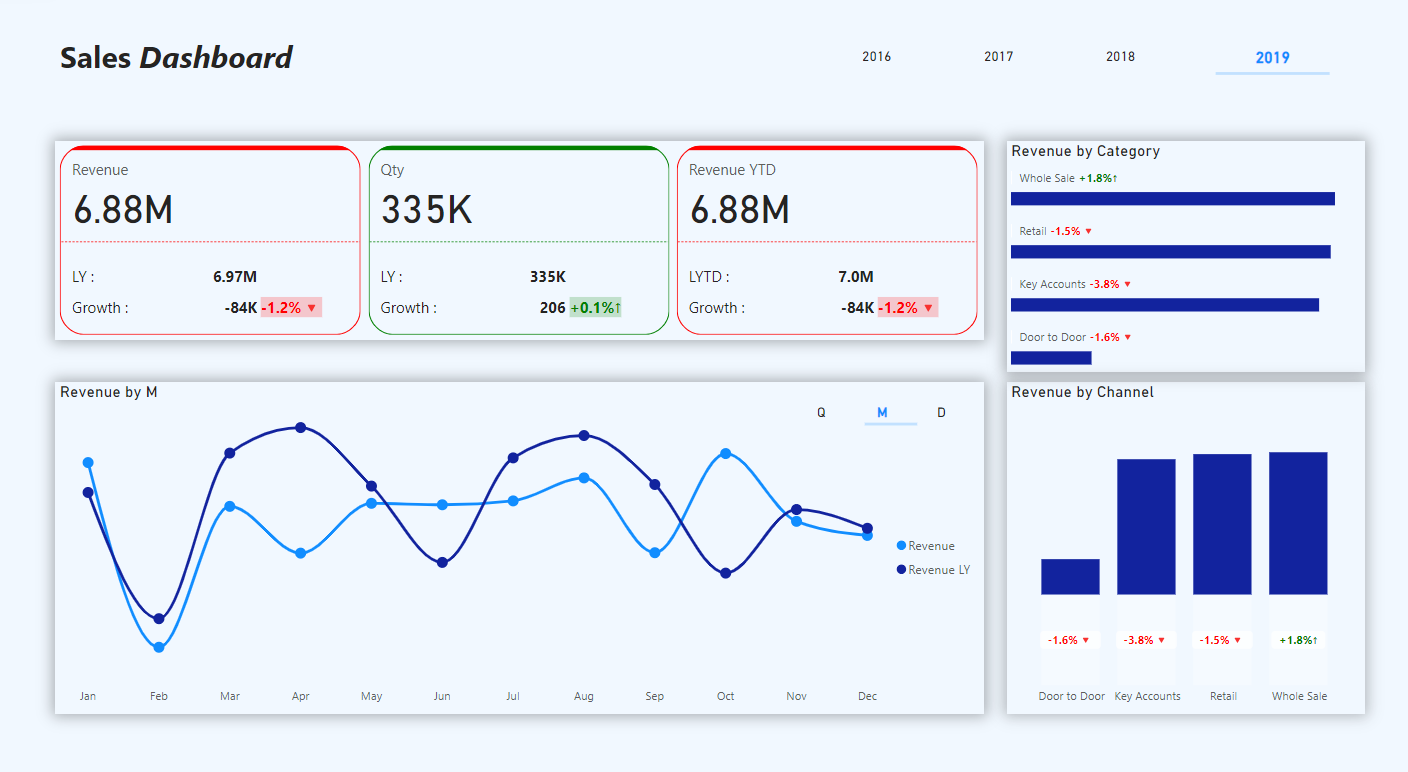Click the Revenue legend marker
This screenshot has height=772, width=1408.
coord(902,546)
